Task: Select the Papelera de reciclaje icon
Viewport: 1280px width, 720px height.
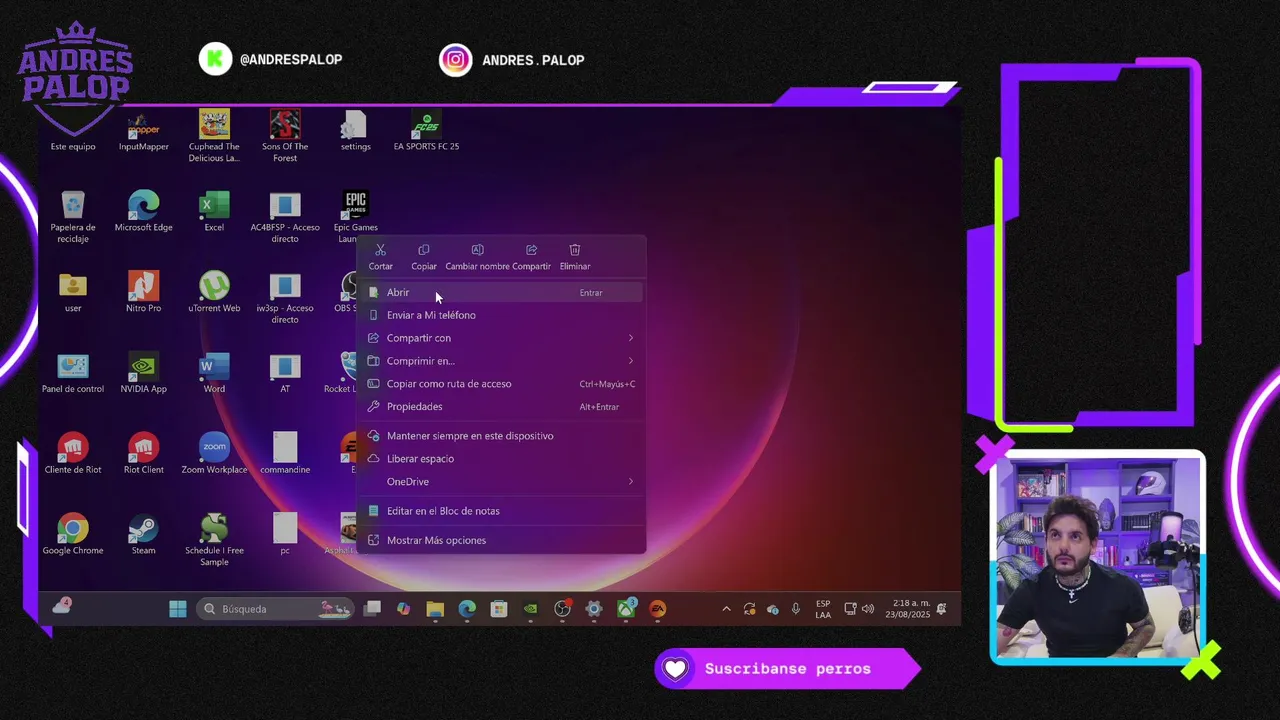Action: pyautogui.click(x=73, y=217)
